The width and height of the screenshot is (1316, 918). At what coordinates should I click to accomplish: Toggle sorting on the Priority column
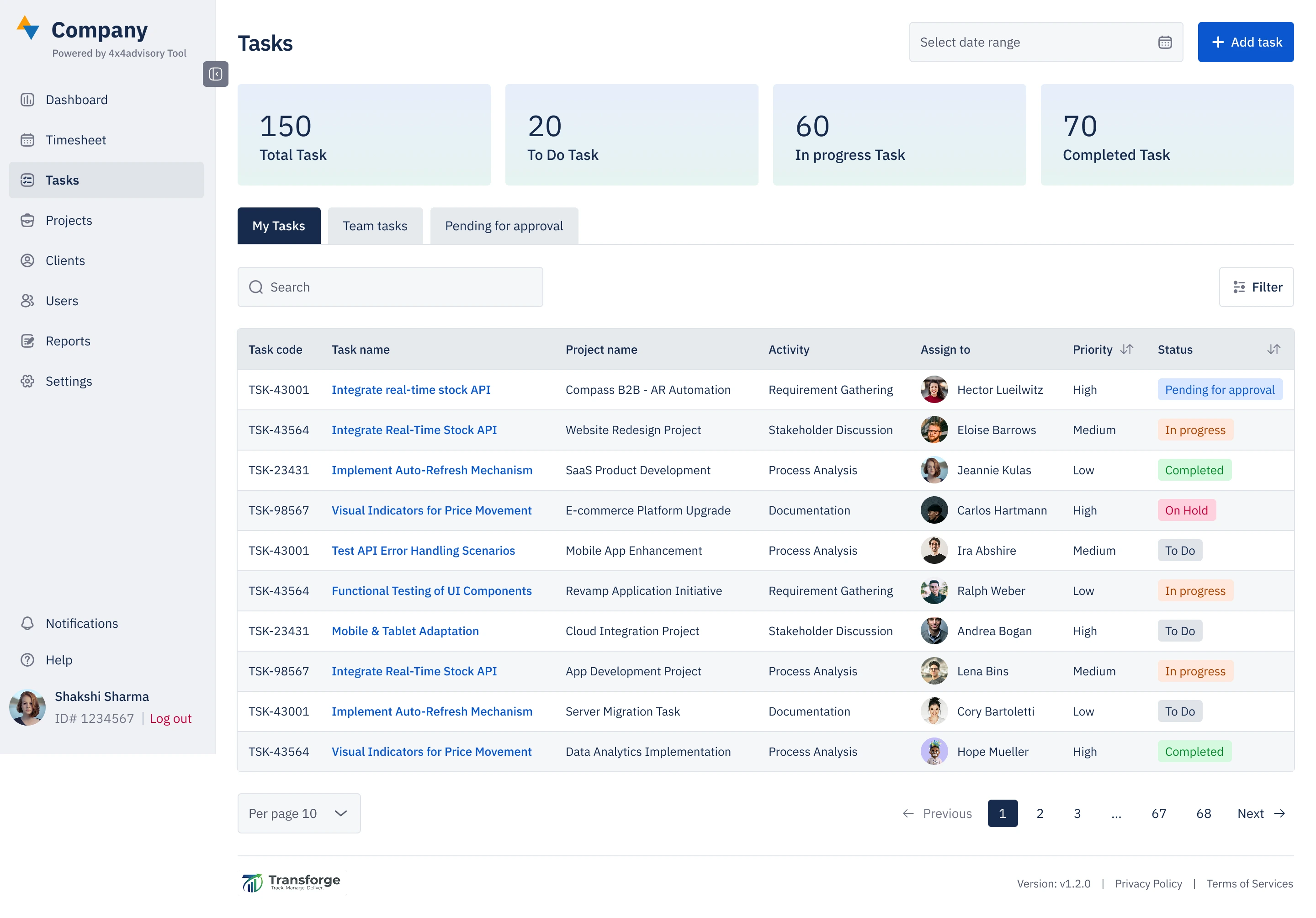click(1127, 349)
